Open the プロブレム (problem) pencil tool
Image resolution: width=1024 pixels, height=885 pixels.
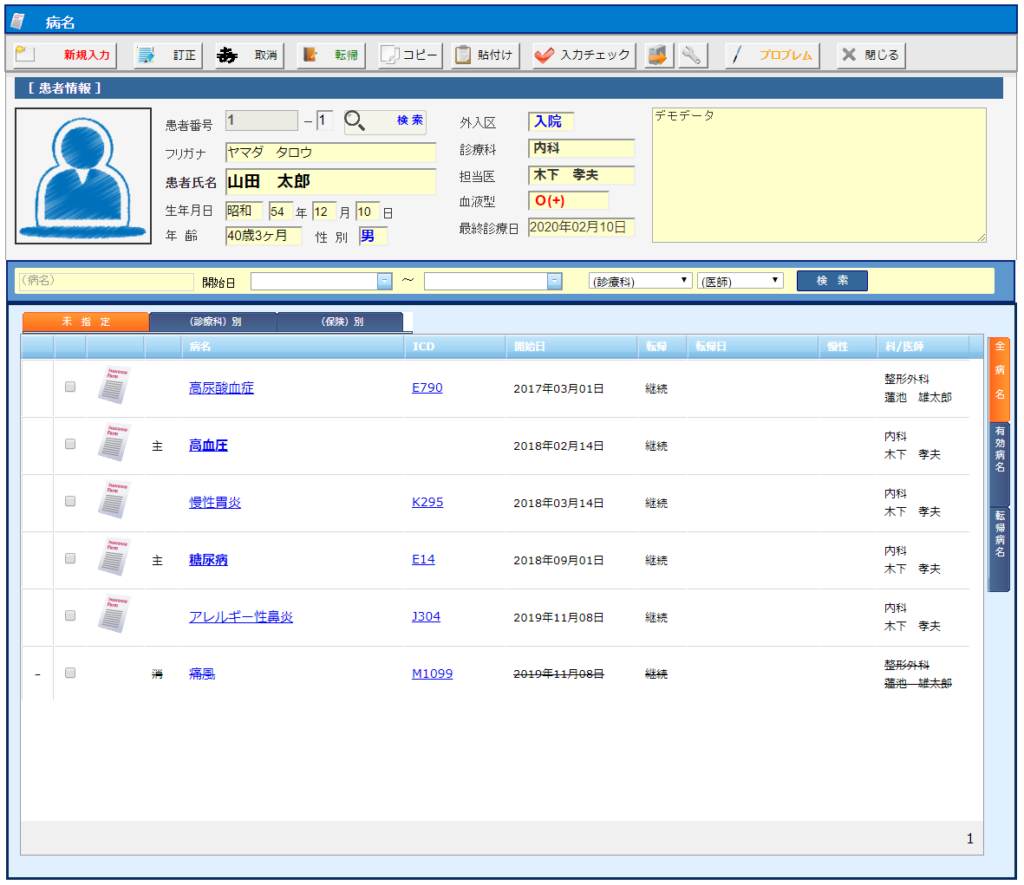pyautogui.click(x=772, y=55)
